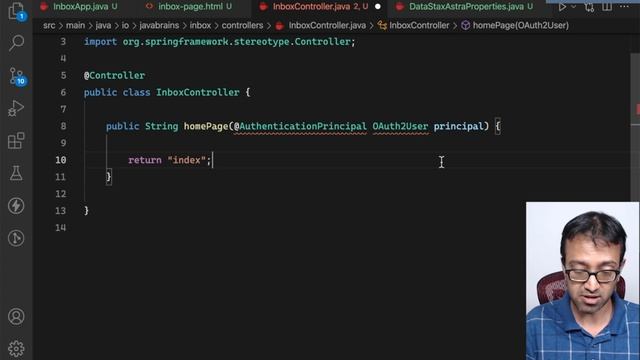
Task: Close InboxController.java via its unsaved dot
Action: (378, 7)
